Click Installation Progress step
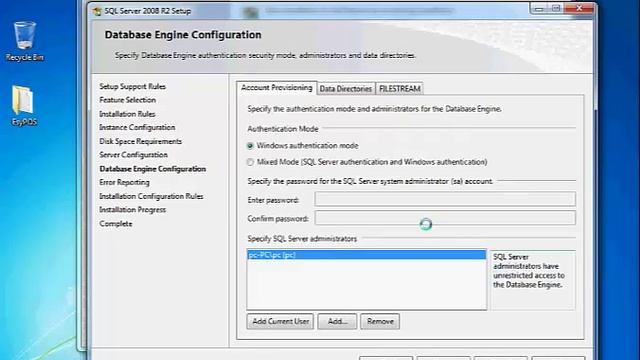The image size is (640, 360). 132,210
